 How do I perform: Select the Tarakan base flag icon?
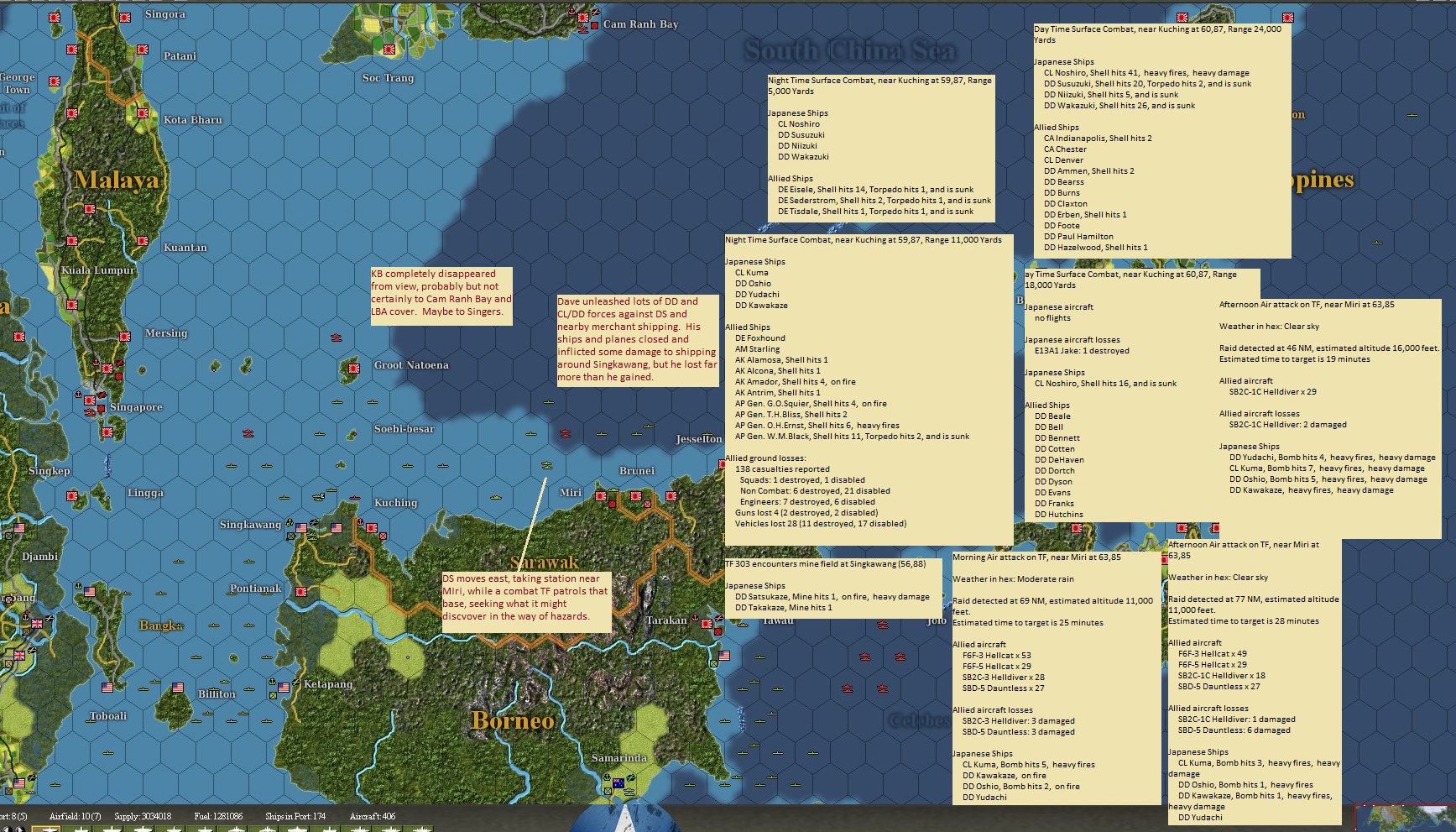[x=707, y=624]
